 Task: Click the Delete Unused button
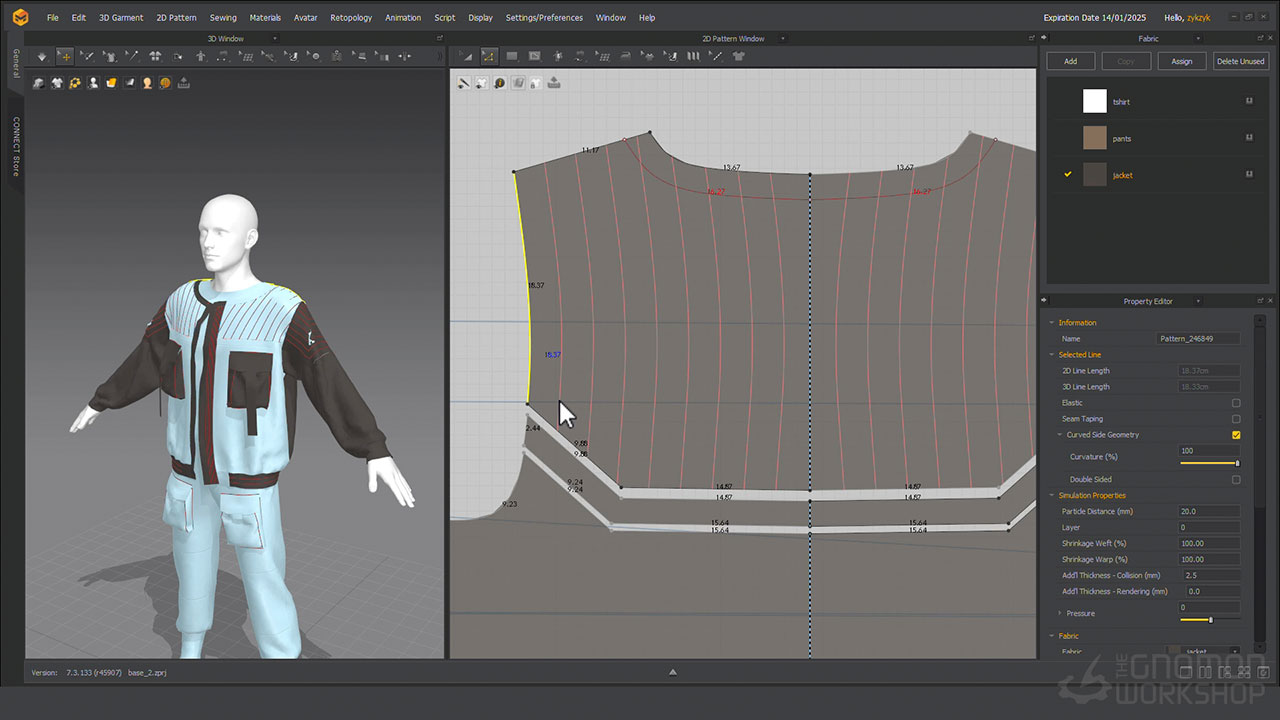(1240, 61)
